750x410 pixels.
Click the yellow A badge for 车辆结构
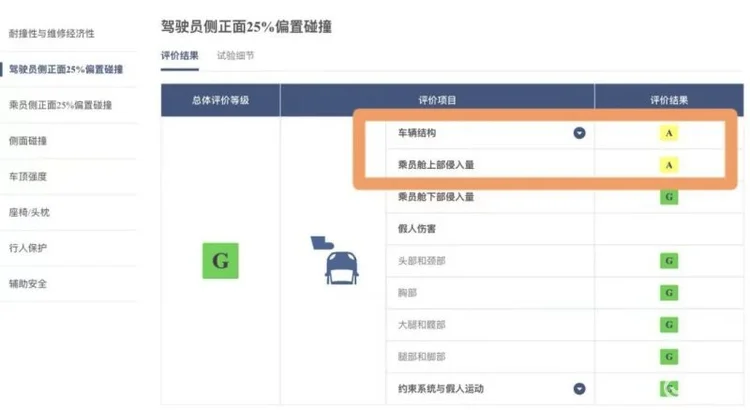669,133
